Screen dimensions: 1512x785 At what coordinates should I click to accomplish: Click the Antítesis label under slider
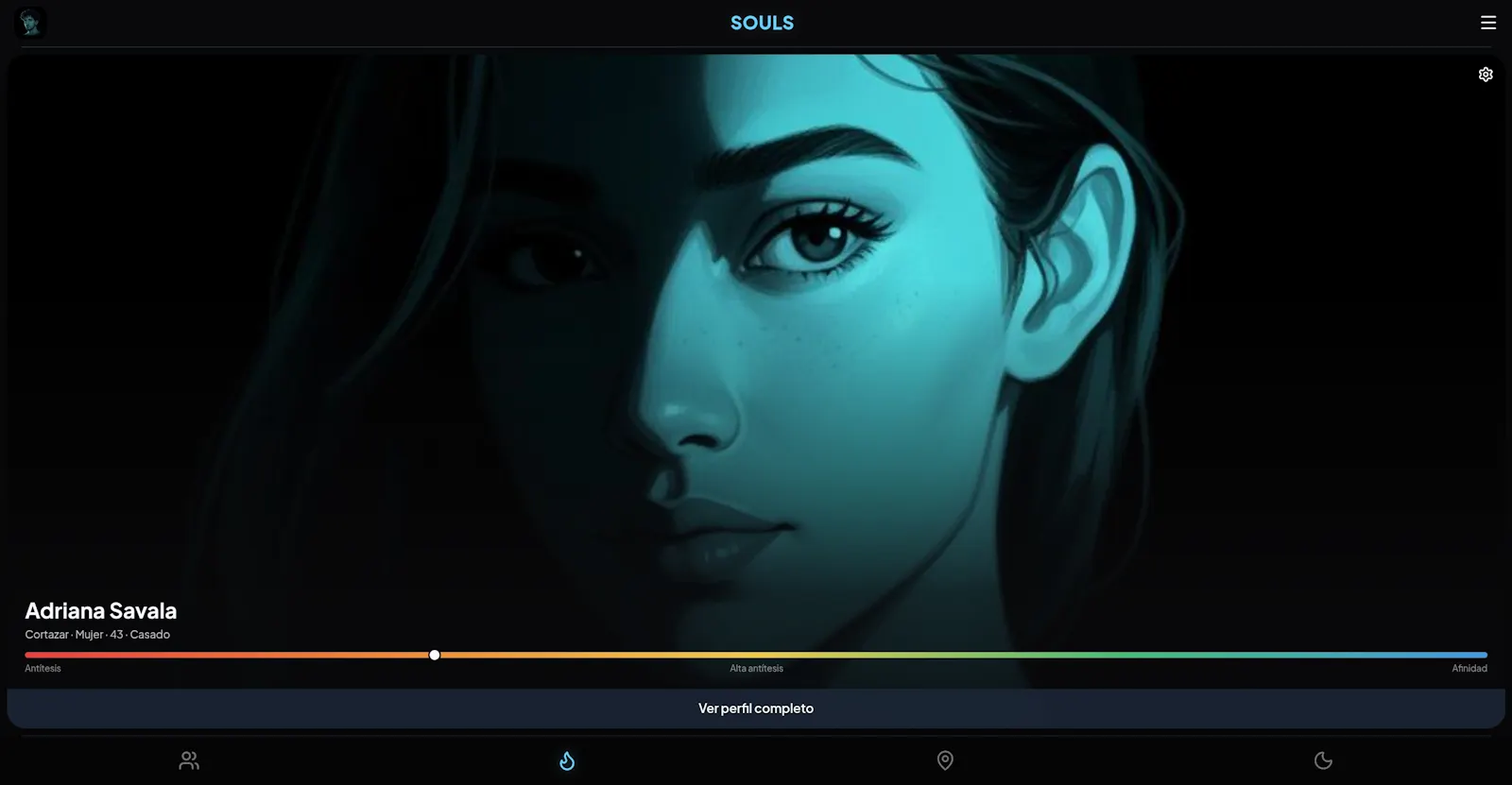(43, 668)
